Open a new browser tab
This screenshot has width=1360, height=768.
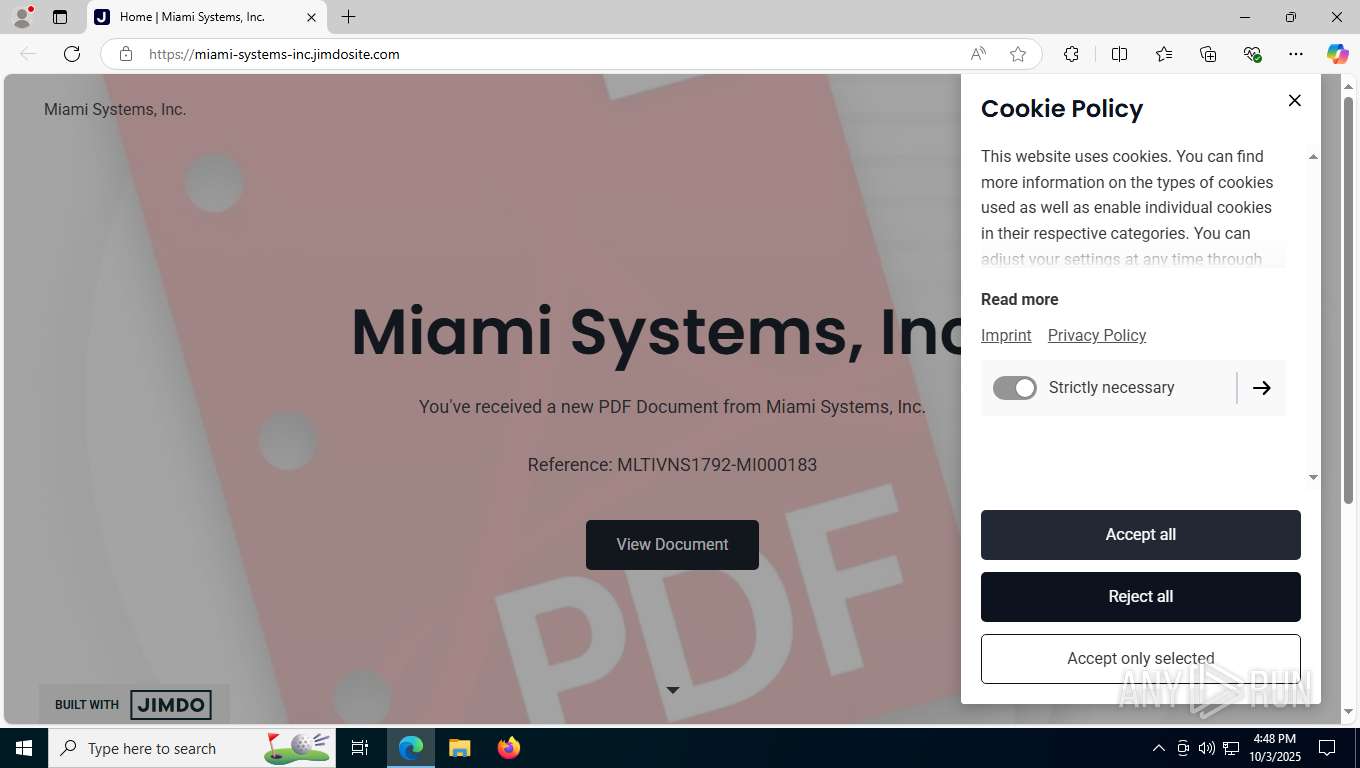(x=348, y=17)
